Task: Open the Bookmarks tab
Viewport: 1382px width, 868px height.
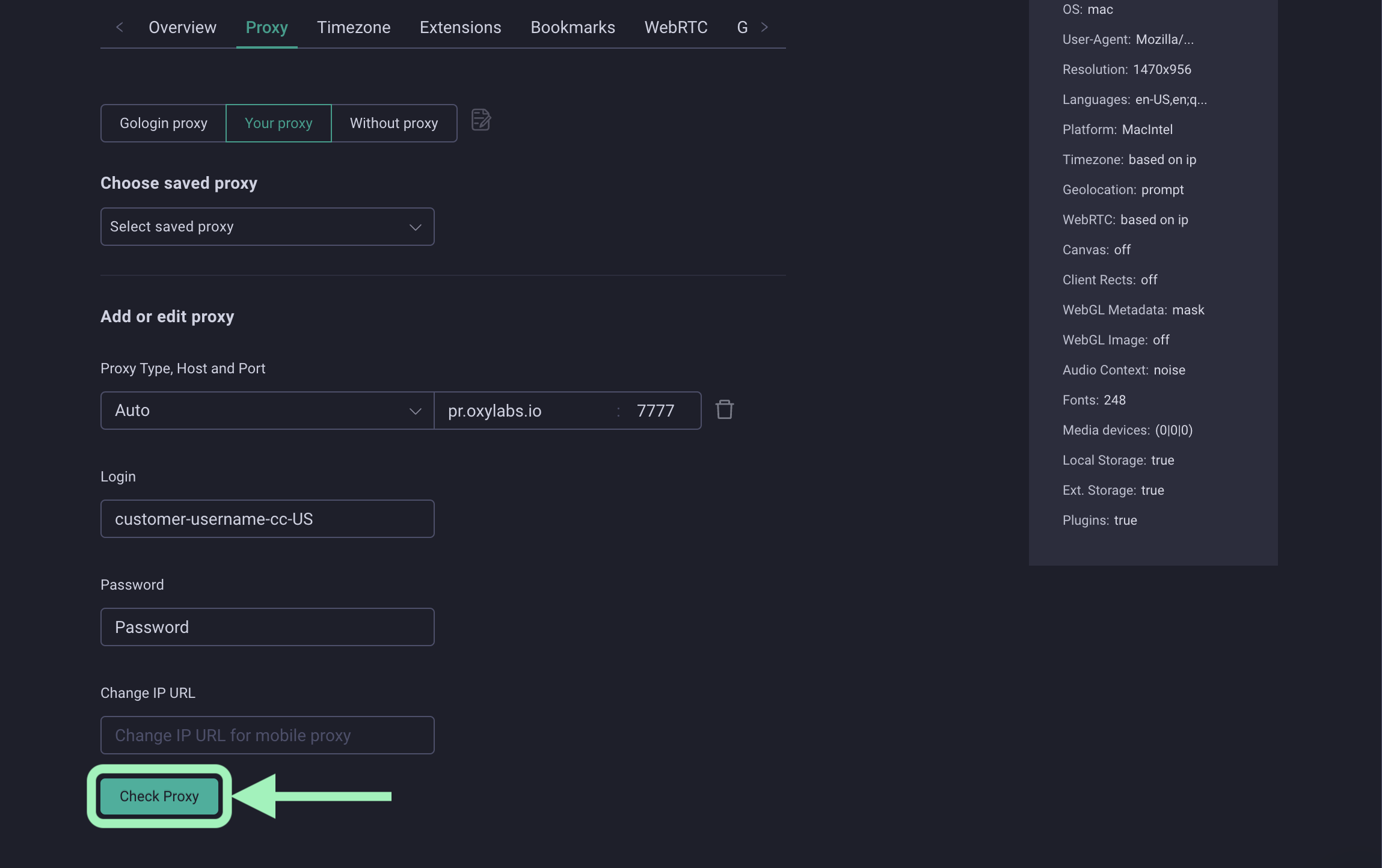Action: click(573, 27)
